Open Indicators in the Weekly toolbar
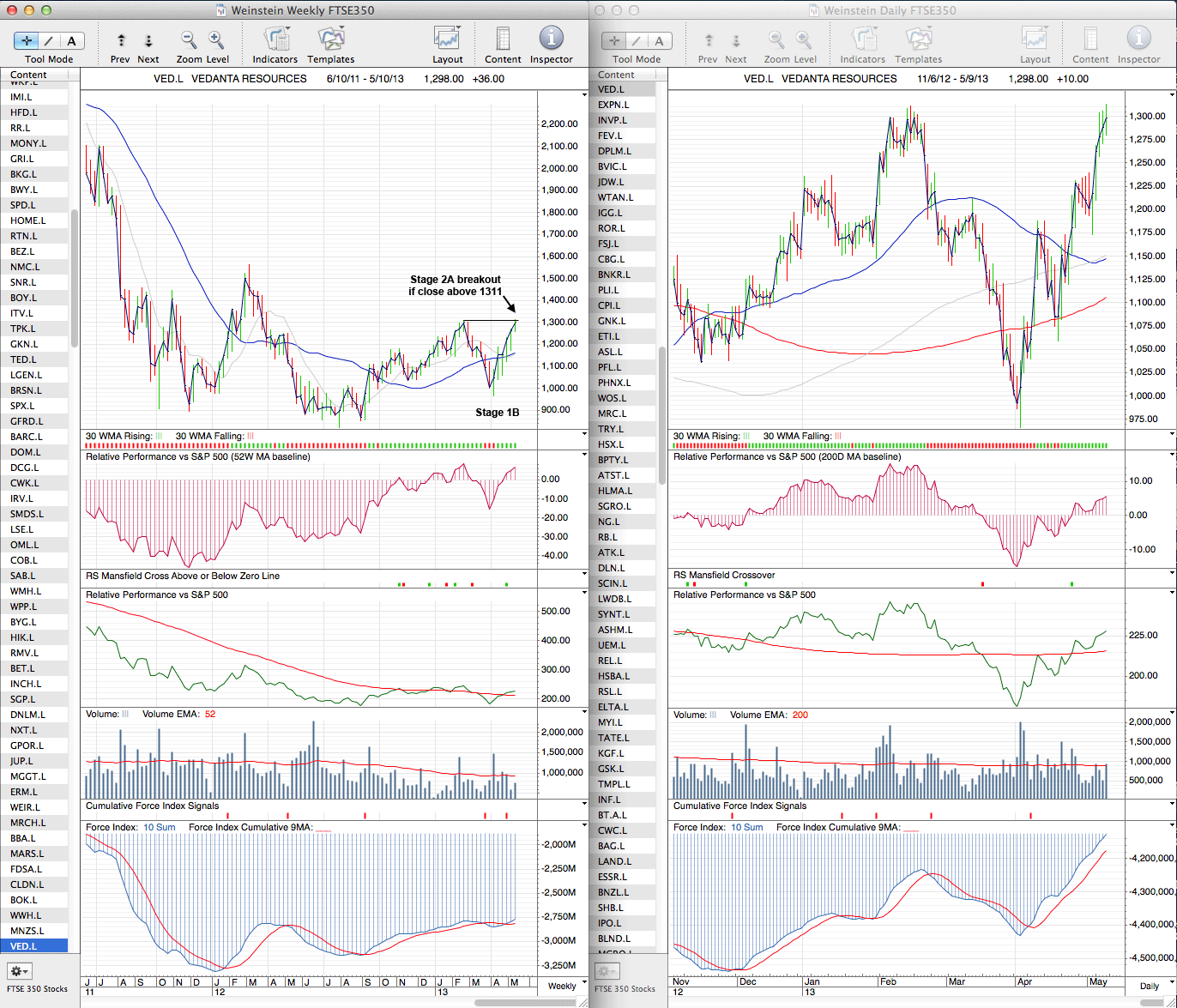Image resolution: width=1177 pixels, height=1008 pixels. point(275,39)
